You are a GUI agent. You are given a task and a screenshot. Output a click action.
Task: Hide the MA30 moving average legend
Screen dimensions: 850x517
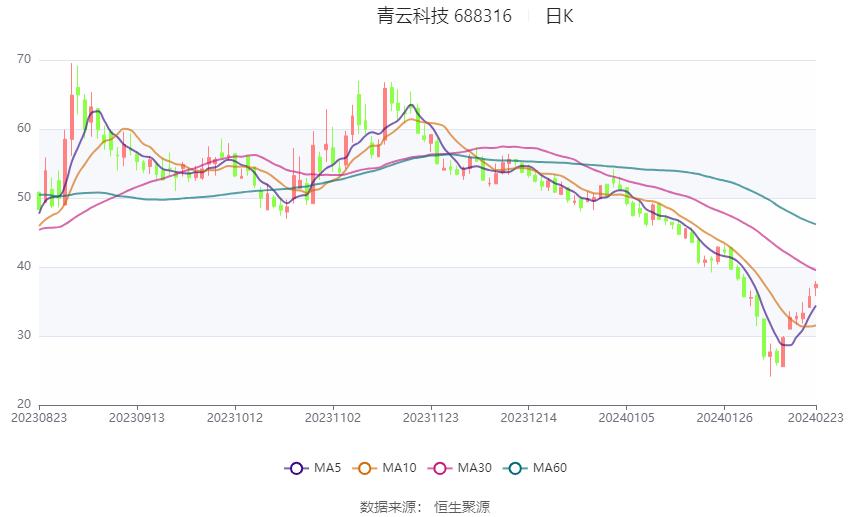coord(460,468)
